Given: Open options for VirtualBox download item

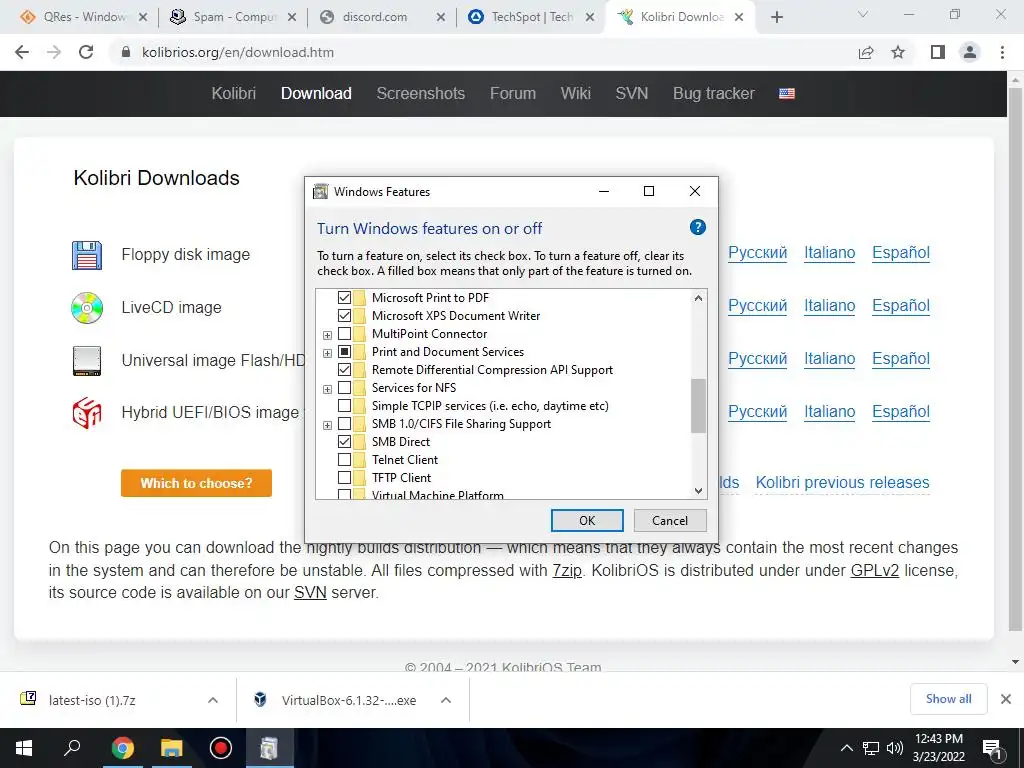Looking at the screenshot, I should [x=446, y=700].
